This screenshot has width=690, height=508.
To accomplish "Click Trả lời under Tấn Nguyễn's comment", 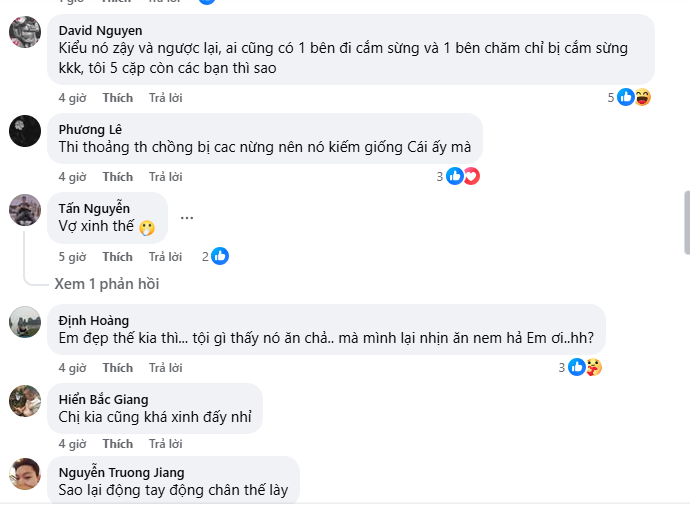I will [x=165, y=257].
